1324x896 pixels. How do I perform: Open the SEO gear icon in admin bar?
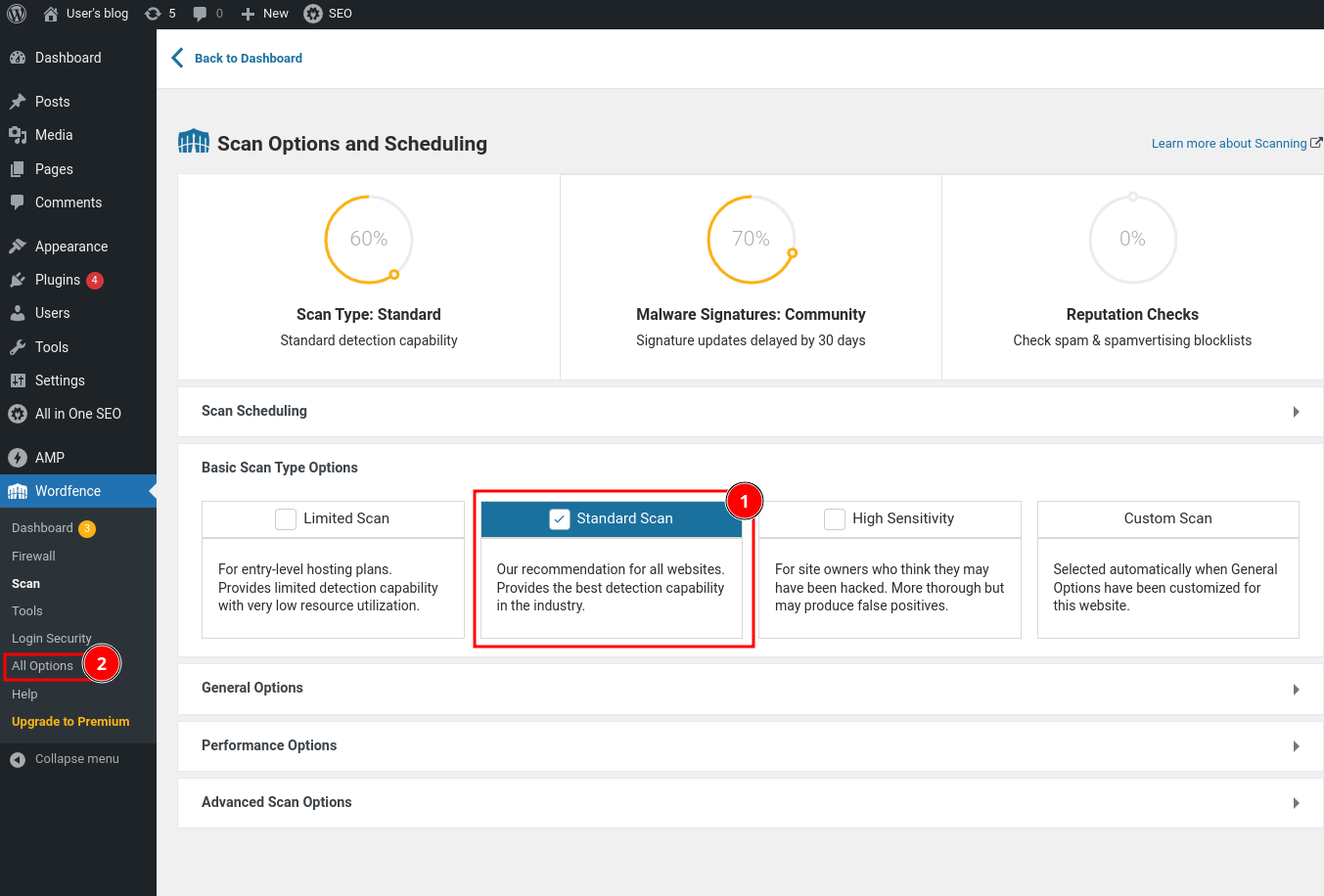[x=313, y=14]
